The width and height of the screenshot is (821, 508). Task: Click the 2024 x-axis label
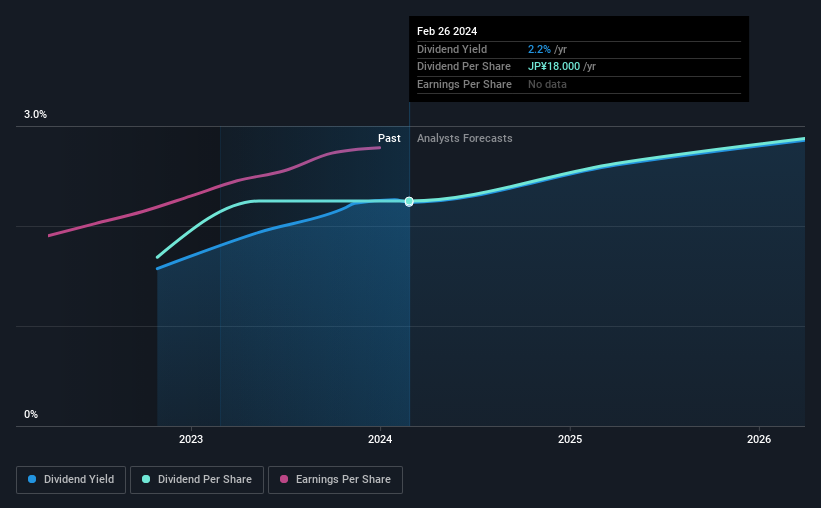pyautogui.click(x=380, y=439)
